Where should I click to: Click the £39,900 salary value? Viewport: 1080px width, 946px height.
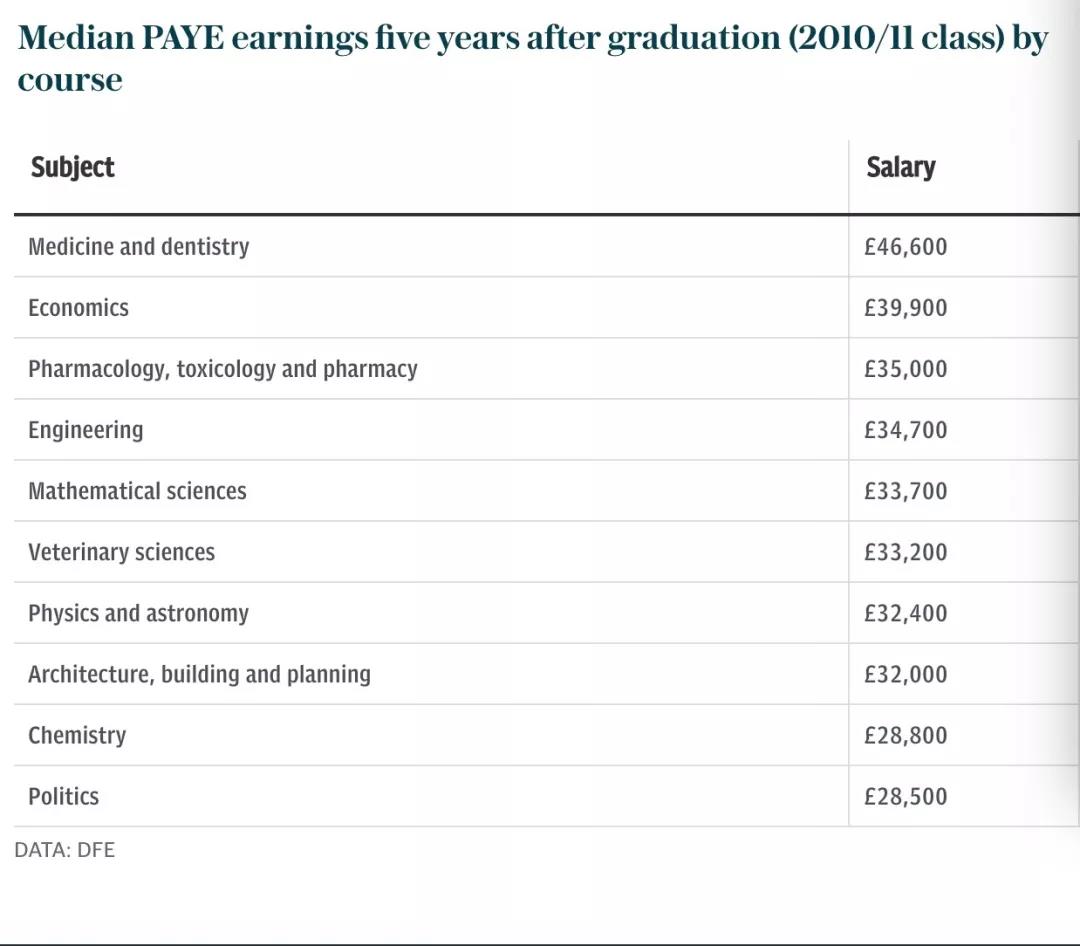click(905, 308)
